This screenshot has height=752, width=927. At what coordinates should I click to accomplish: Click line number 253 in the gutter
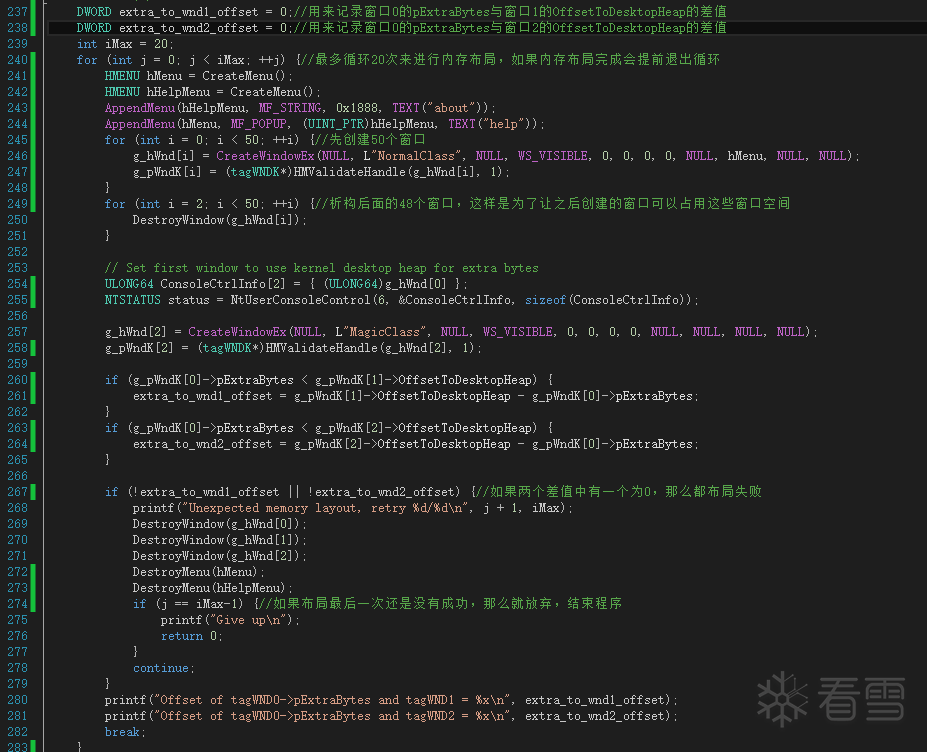tap(17, 268)
